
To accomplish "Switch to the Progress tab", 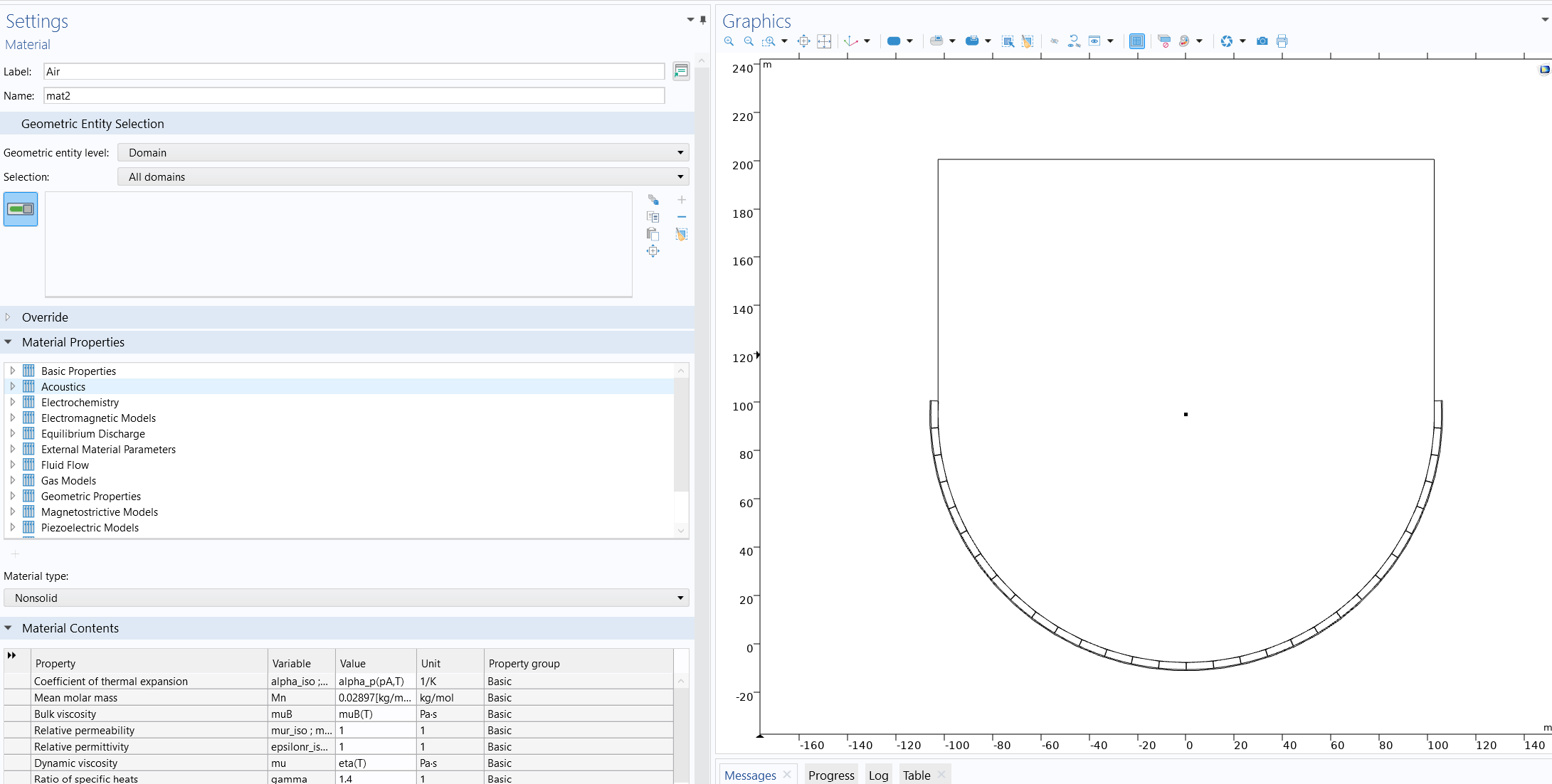I will point(830,775).
